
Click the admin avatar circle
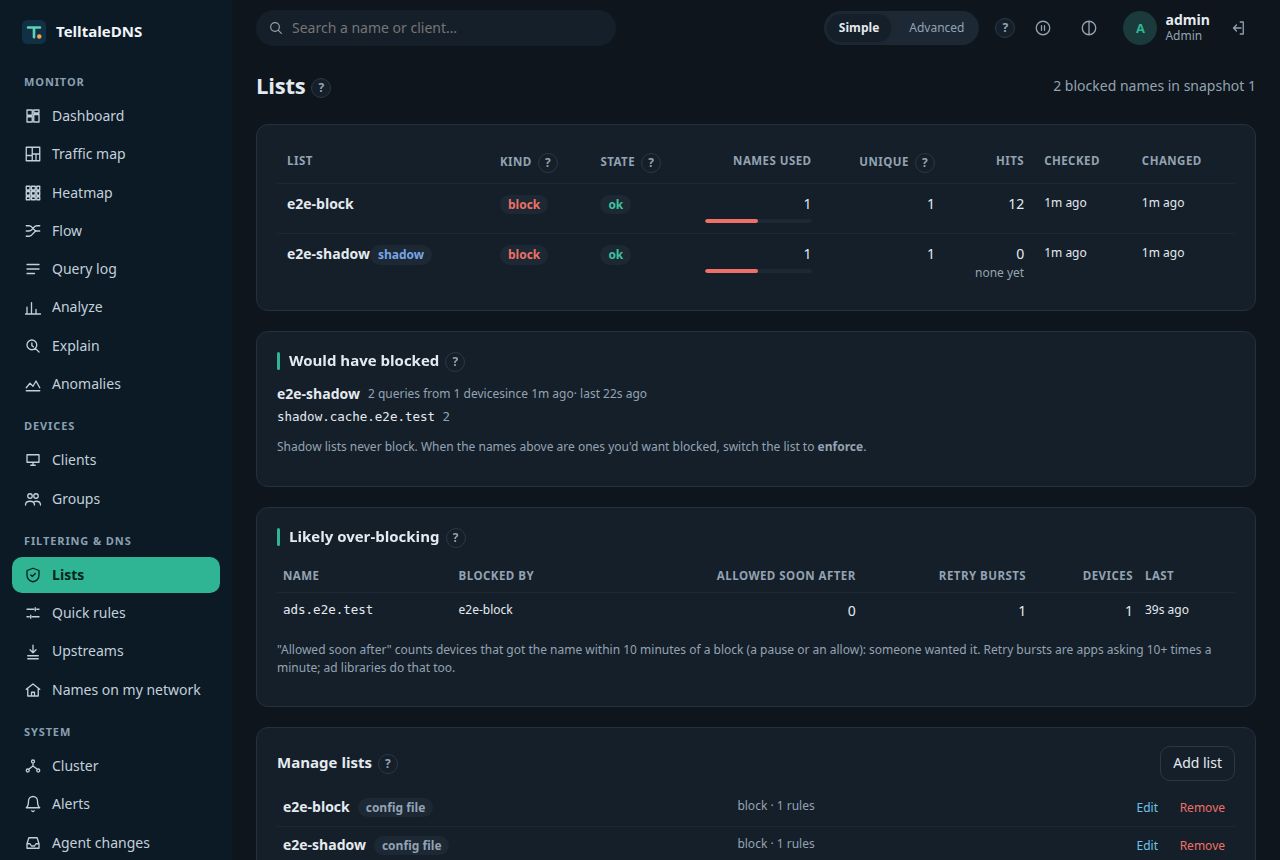[1140, 28]
